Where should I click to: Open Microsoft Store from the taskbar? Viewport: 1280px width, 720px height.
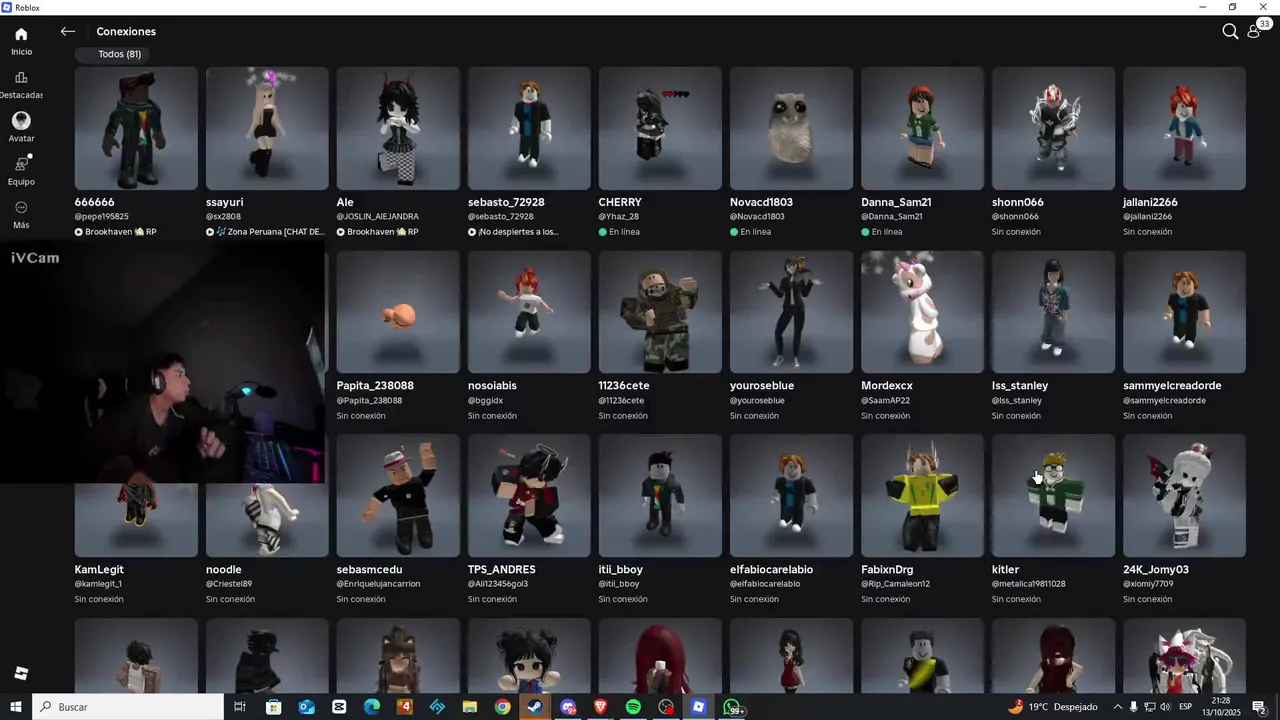point(273,707)
